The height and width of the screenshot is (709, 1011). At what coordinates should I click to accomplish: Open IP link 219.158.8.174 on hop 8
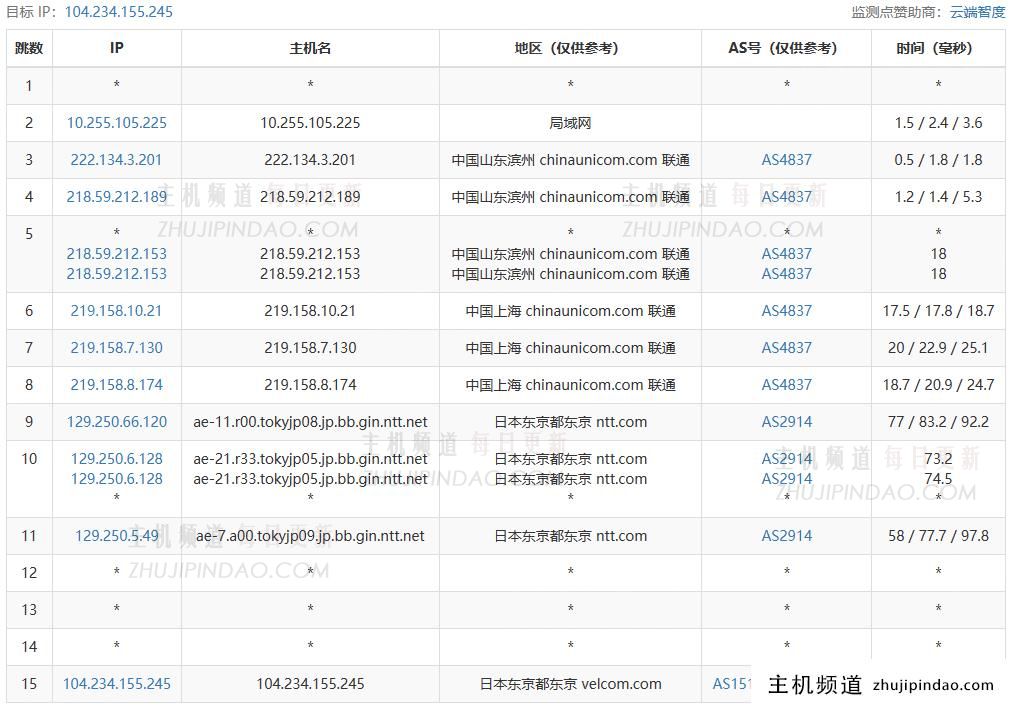[x=116, y=384]
